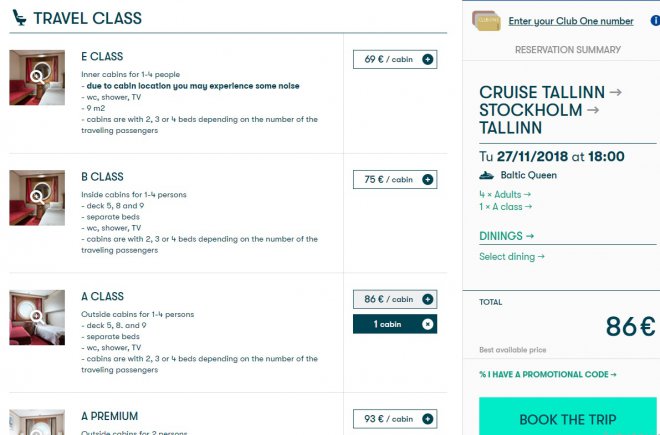Select the 69 € E Class cabin button
The image size is (660, 435).
(389, 60)
